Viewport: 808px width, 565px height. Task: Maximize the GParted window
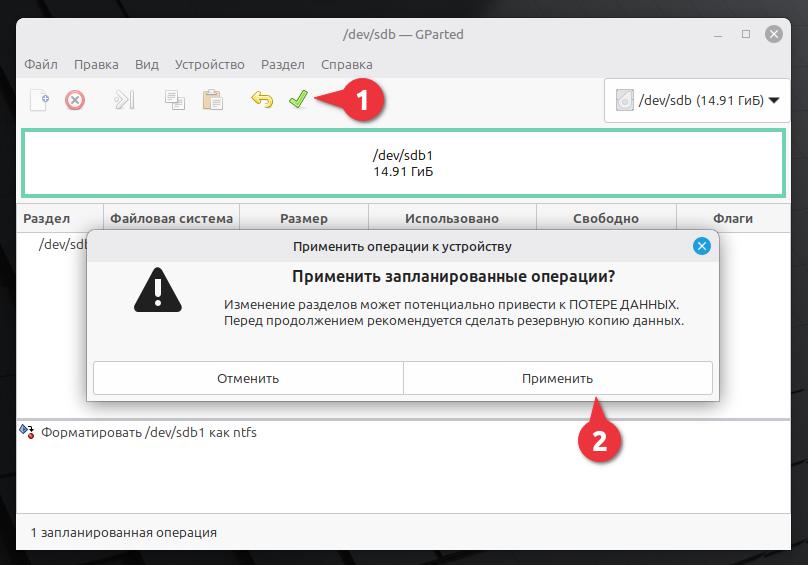[746, 34]
